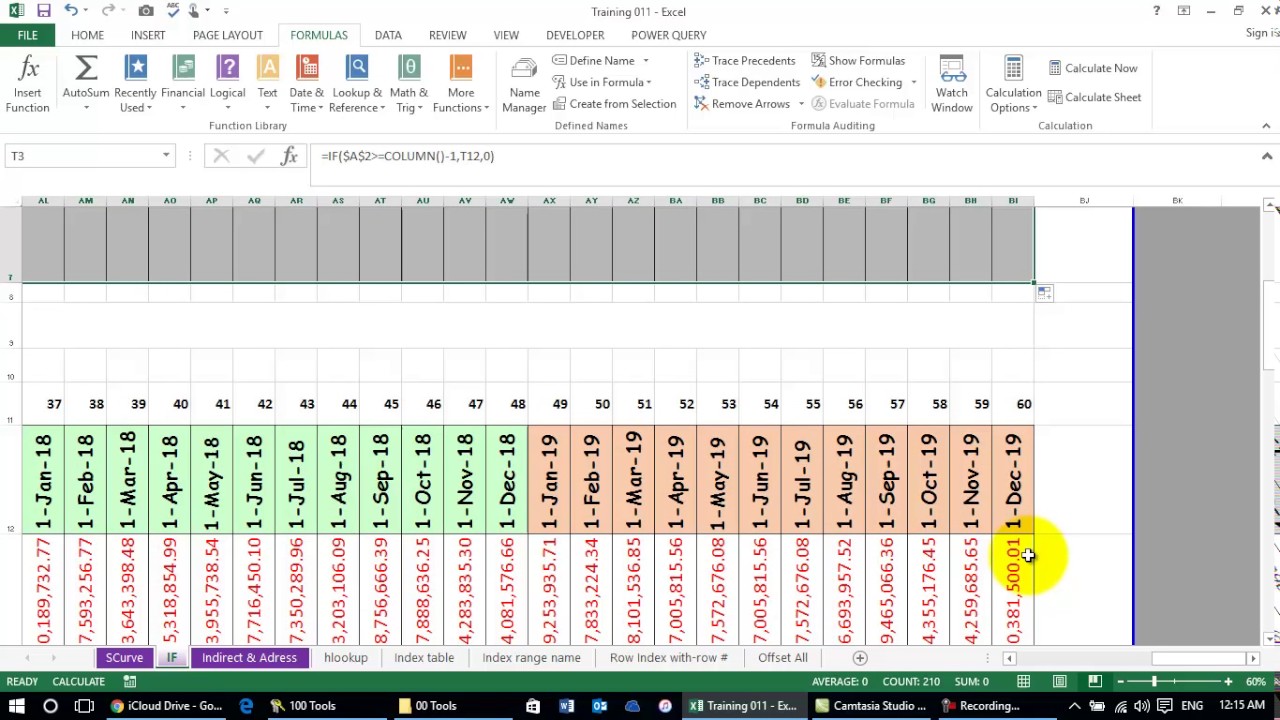This screenshot has height=720, width=1280.
Task: Open Help question mark
Action: coord(1156,11)
